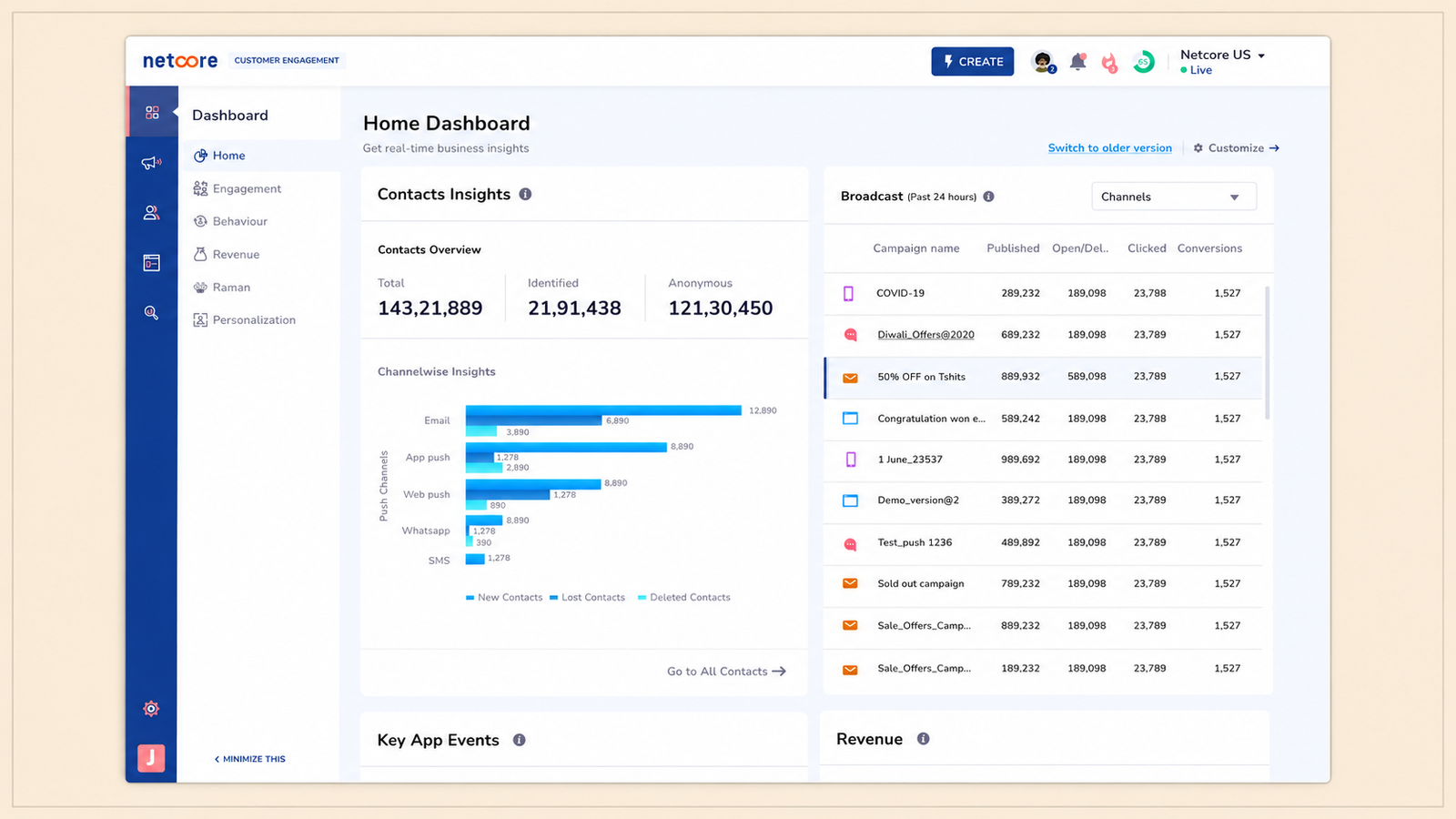Select Engagement in Dashboard menu
Viewport: 1456px width, 819px height.
(247, 188)
